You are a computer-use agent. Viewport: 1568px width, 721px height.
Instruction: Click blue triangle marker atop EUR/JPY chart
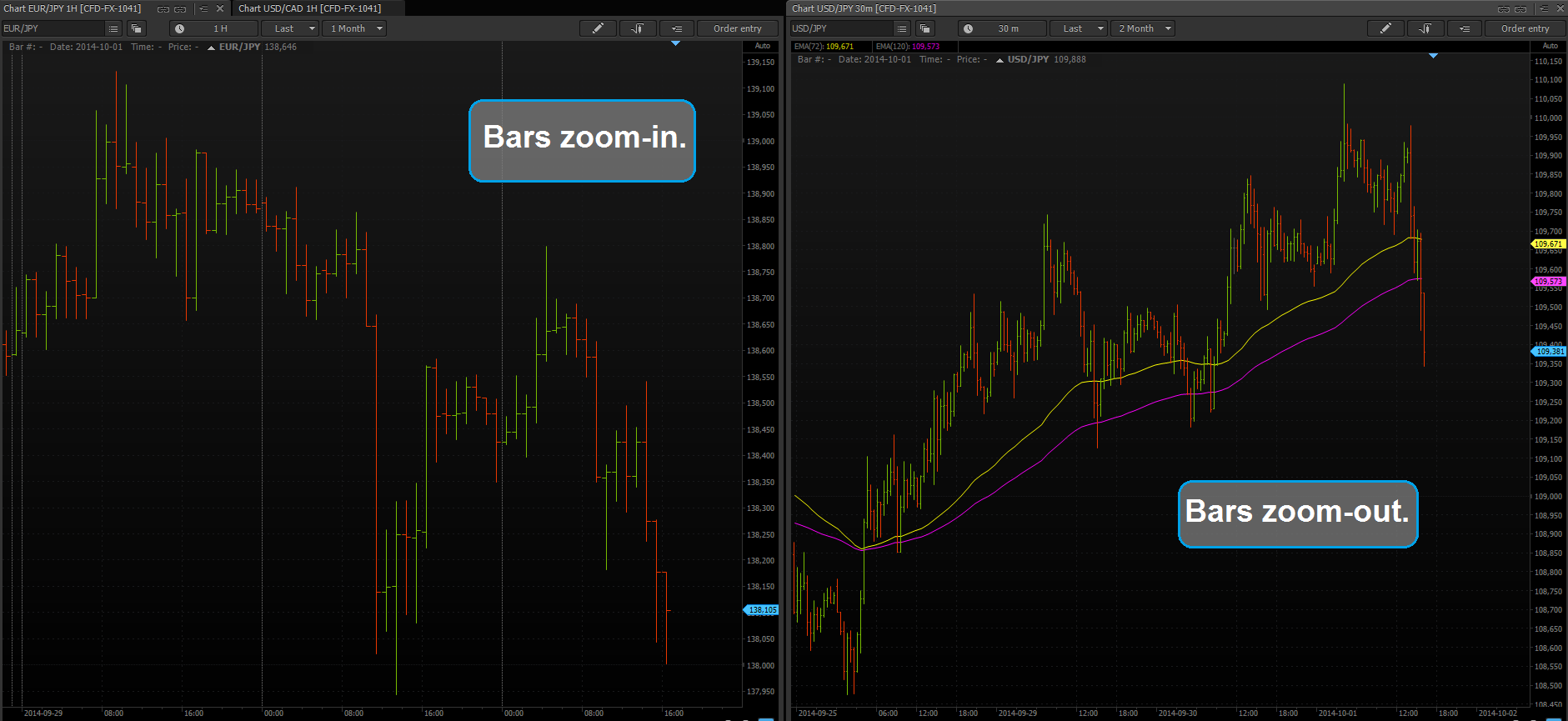click(x=675, y=43)
